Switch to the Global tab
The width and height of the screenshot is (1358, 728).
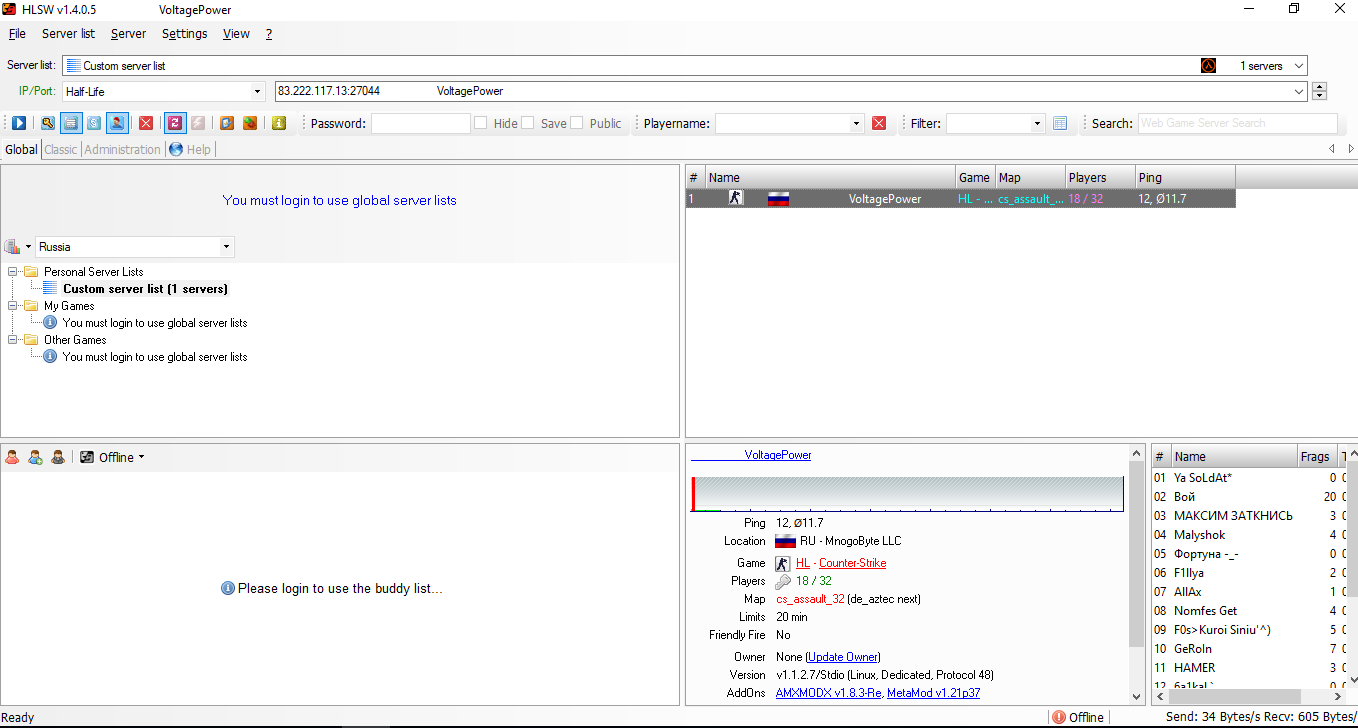(21, 149)
